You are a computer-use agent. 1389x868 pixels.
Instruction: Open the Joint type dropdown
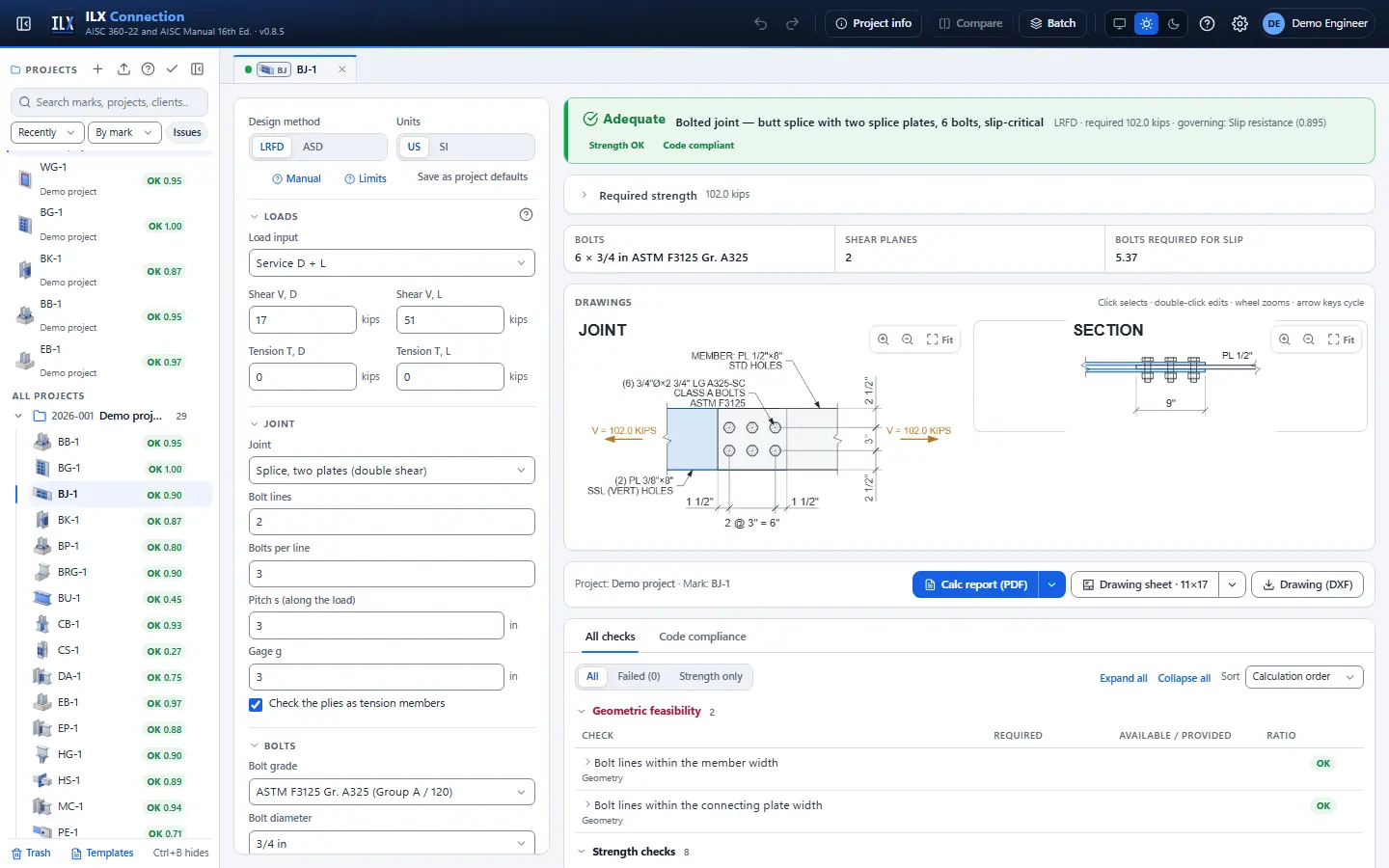coord(392,471)
